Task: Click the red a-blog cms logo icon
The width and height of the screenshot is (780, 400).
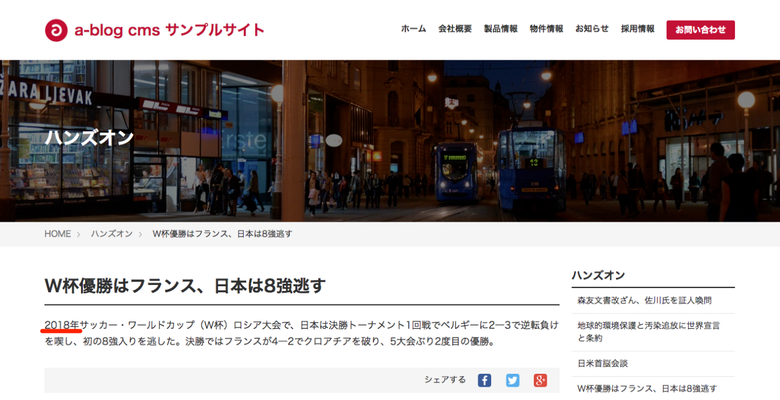Action: (56, 30)
